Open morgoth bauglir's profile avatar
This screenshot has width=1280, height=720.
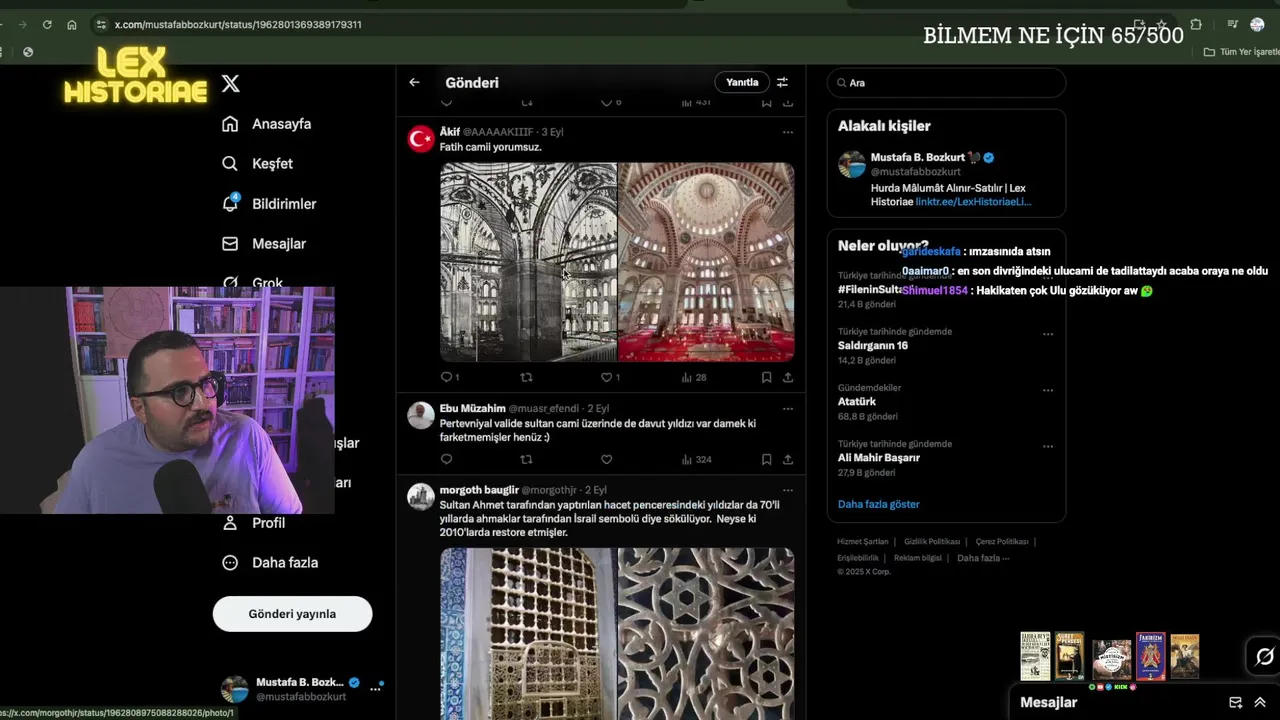pyautogui.click(x=421, y=497)
